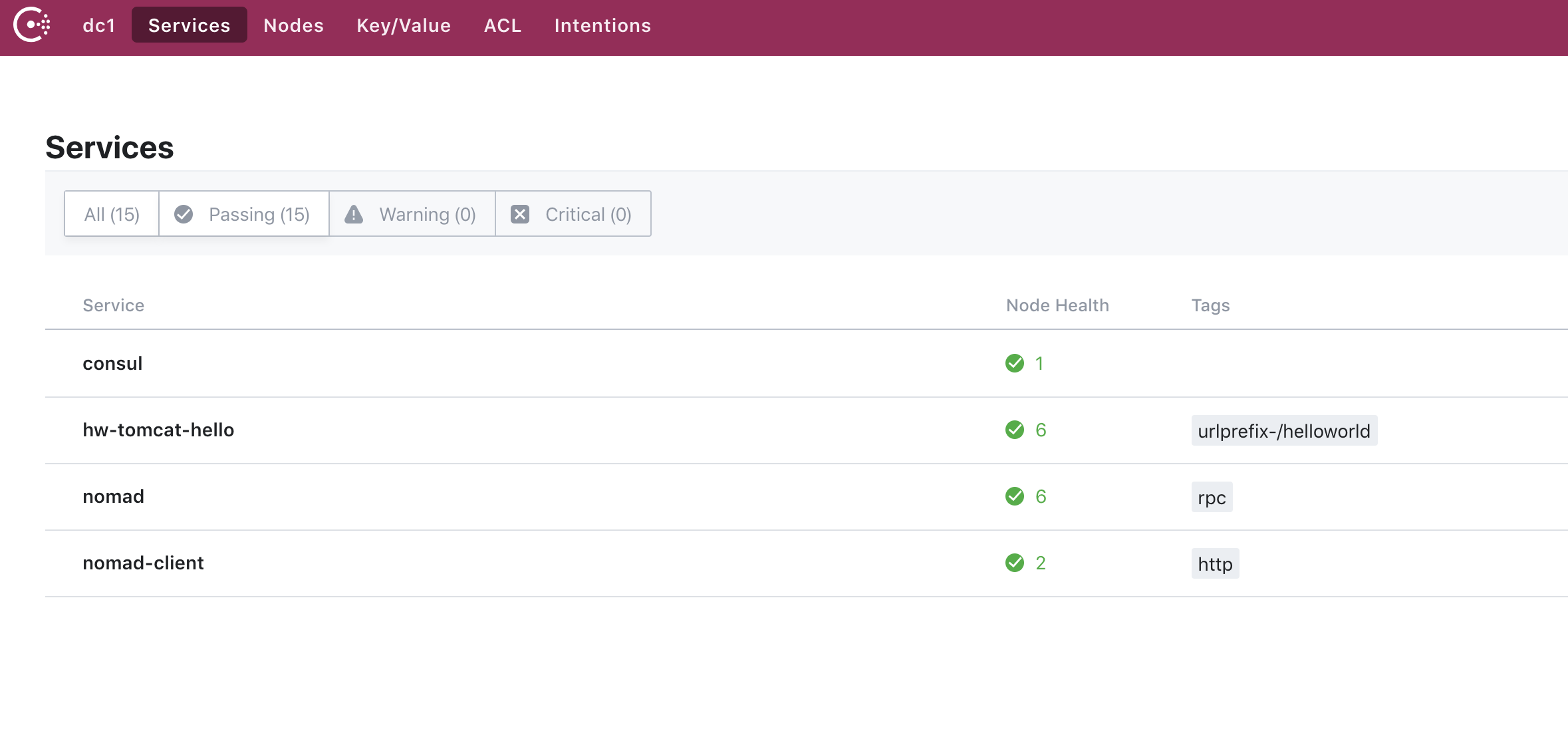The image size is (1568, 737).
Task: Open the Intentions tab
Action: pyautogui.click(x=602, y=25)
